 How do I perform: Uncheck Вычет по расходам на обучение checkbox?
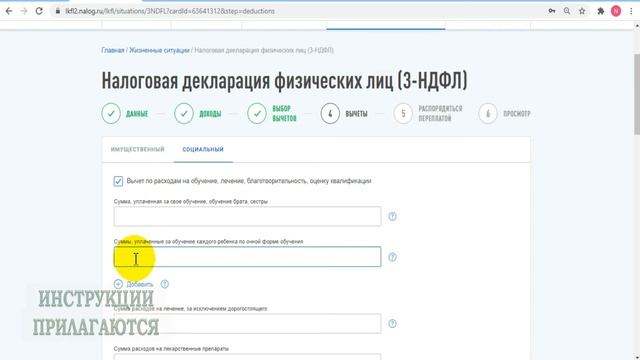(118, 181)
